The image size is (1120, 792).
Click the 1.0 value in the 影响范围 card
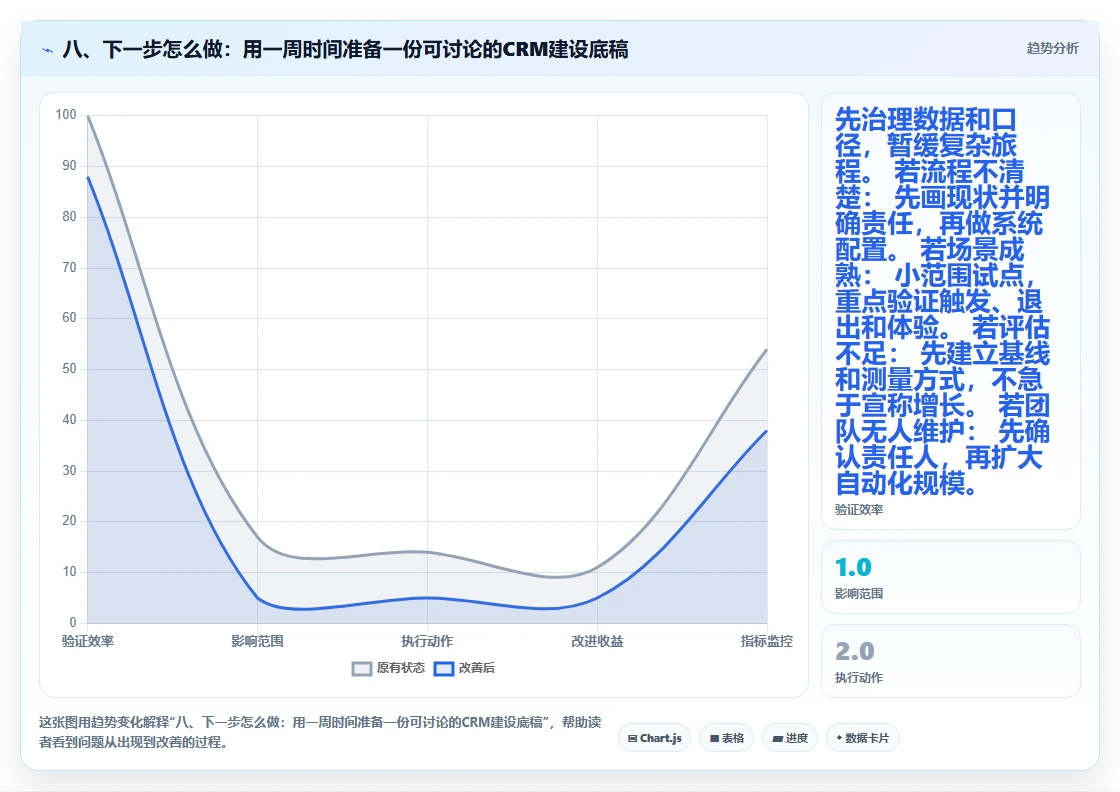854,567
